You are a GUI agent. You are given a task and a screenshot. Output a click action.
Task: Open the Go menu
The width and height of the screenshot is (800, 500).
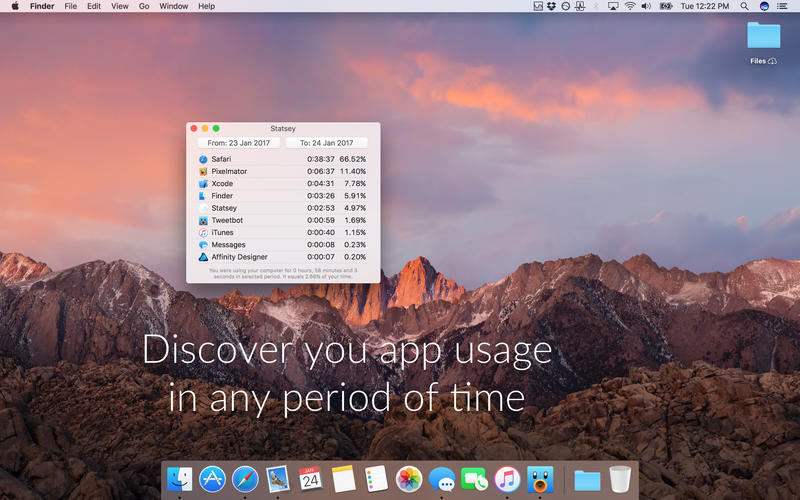[x=144, y=6]
